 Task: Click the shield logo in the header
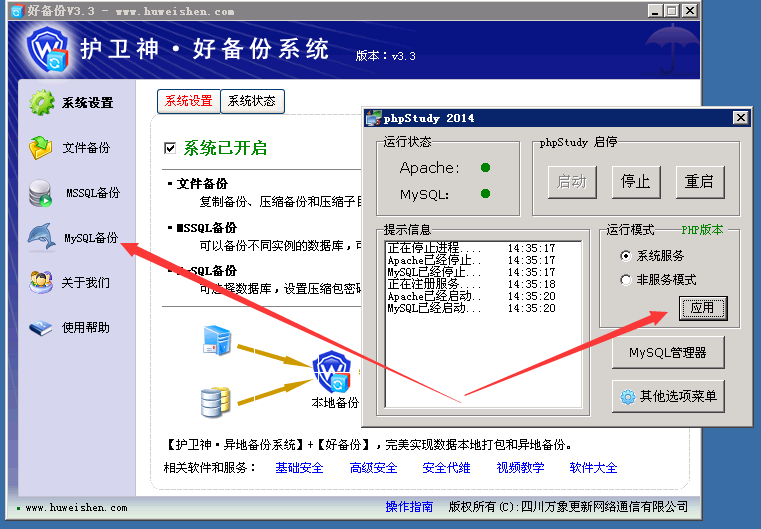(47, 50)
